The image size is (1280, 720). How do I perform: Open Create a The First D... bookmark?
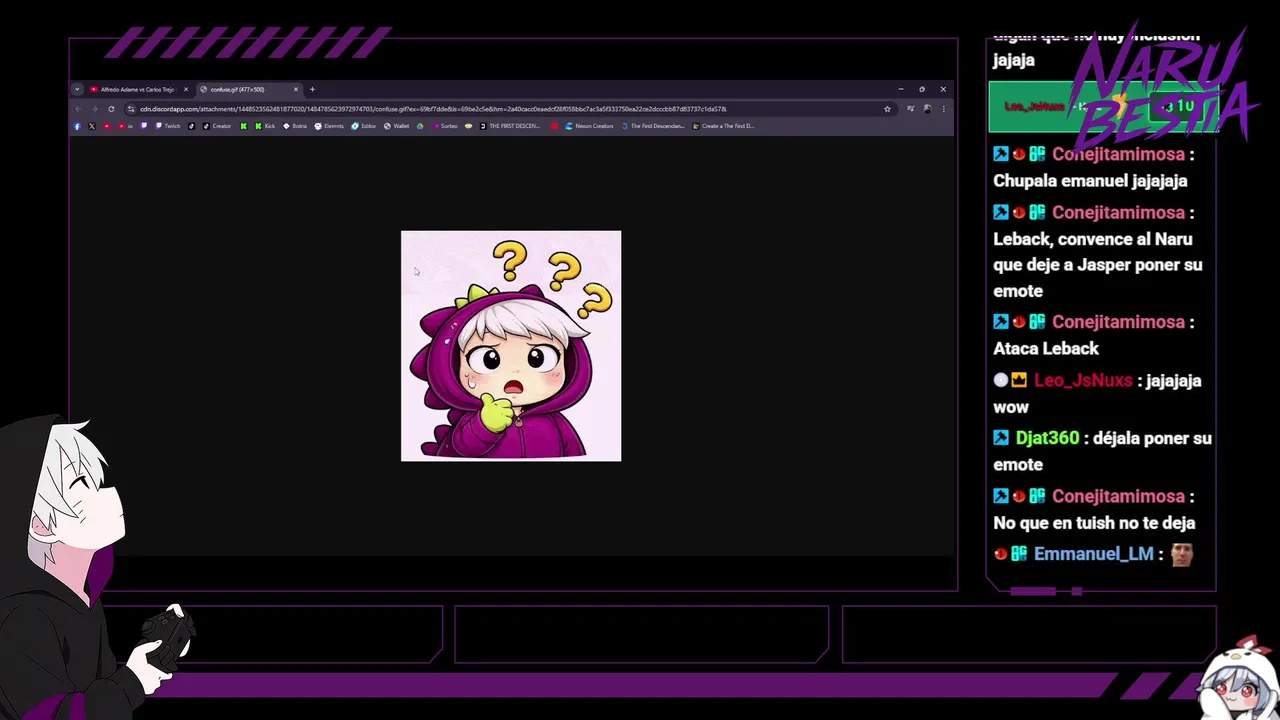coord(724,126)
